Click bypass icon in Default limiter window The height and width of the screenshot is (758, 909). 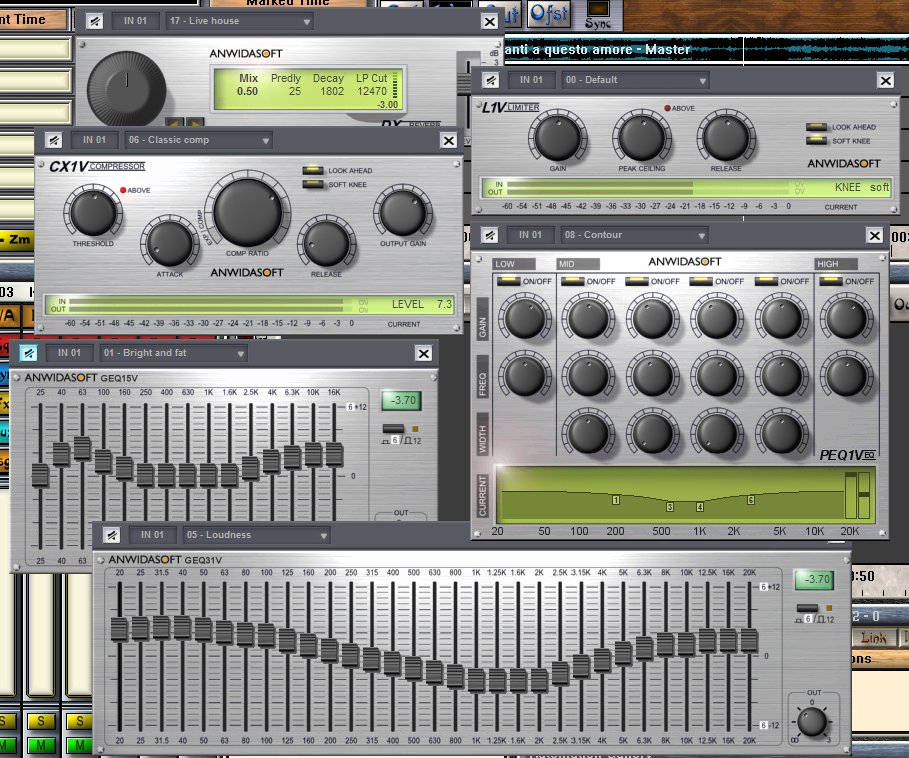[491, 80]
